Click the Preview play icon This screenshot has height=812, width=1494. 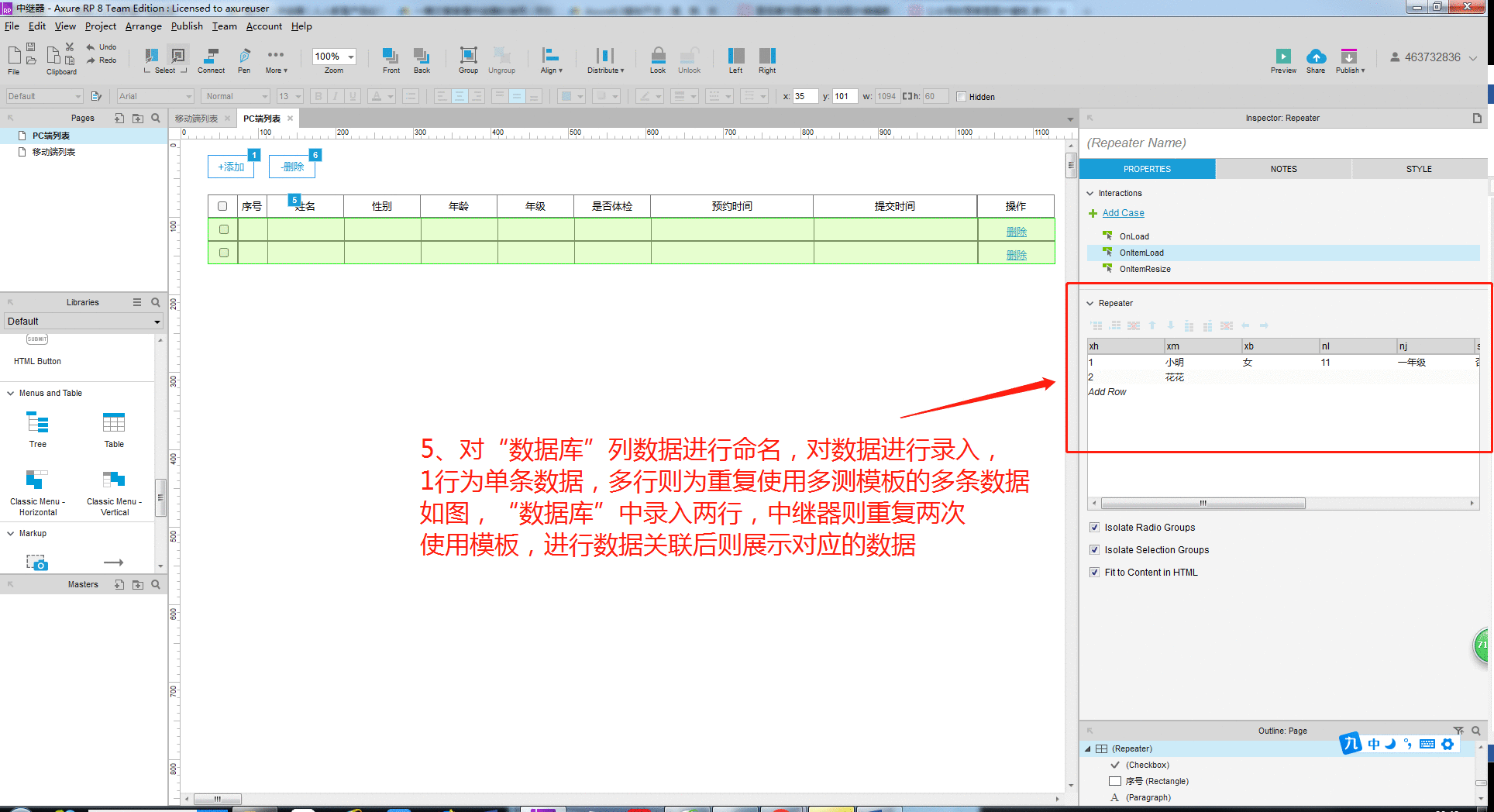1283,57
